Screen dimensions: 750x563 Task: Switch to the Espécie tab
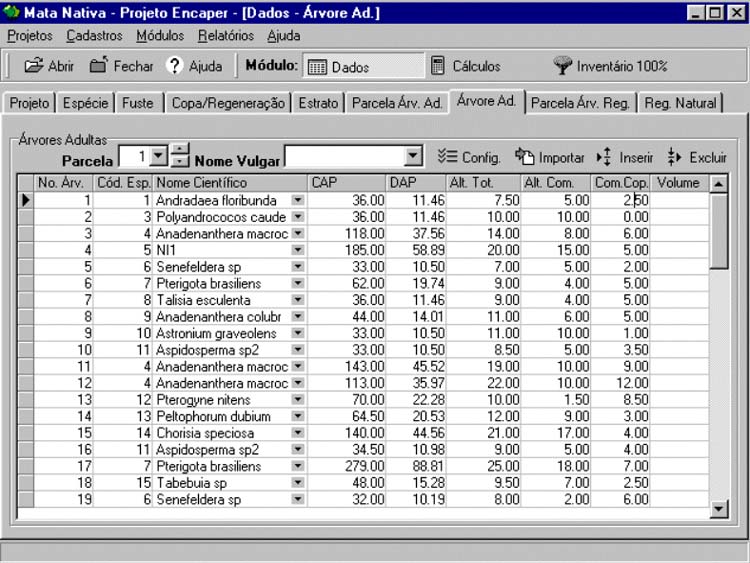tap(85, 103)
